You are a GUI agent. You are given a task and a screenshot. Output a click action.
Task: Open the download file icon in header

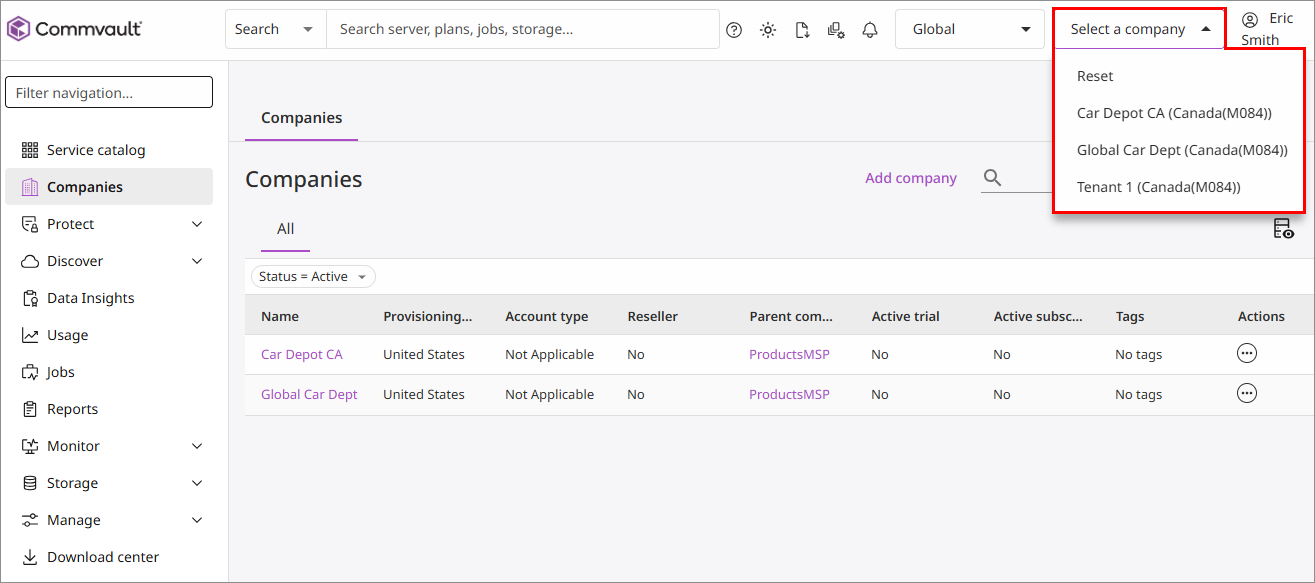point(802,30)
